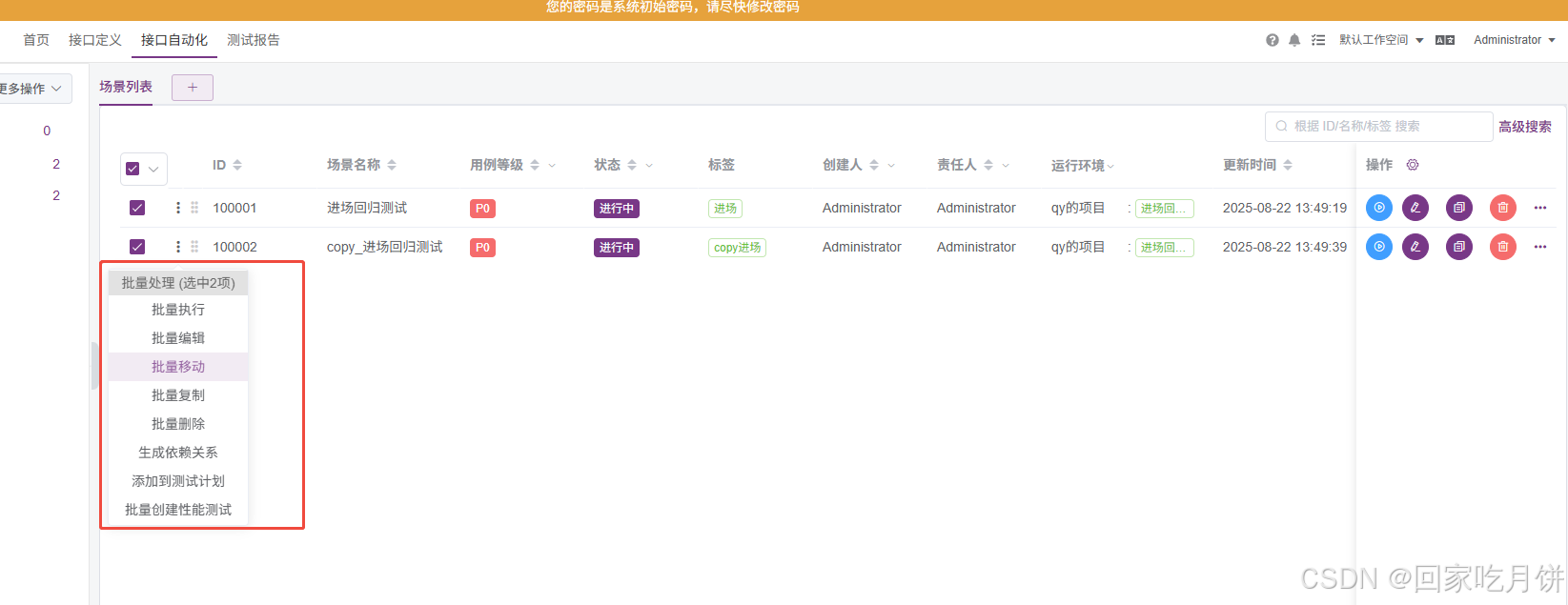Switch language with the translation icon

click(1445, 40)
